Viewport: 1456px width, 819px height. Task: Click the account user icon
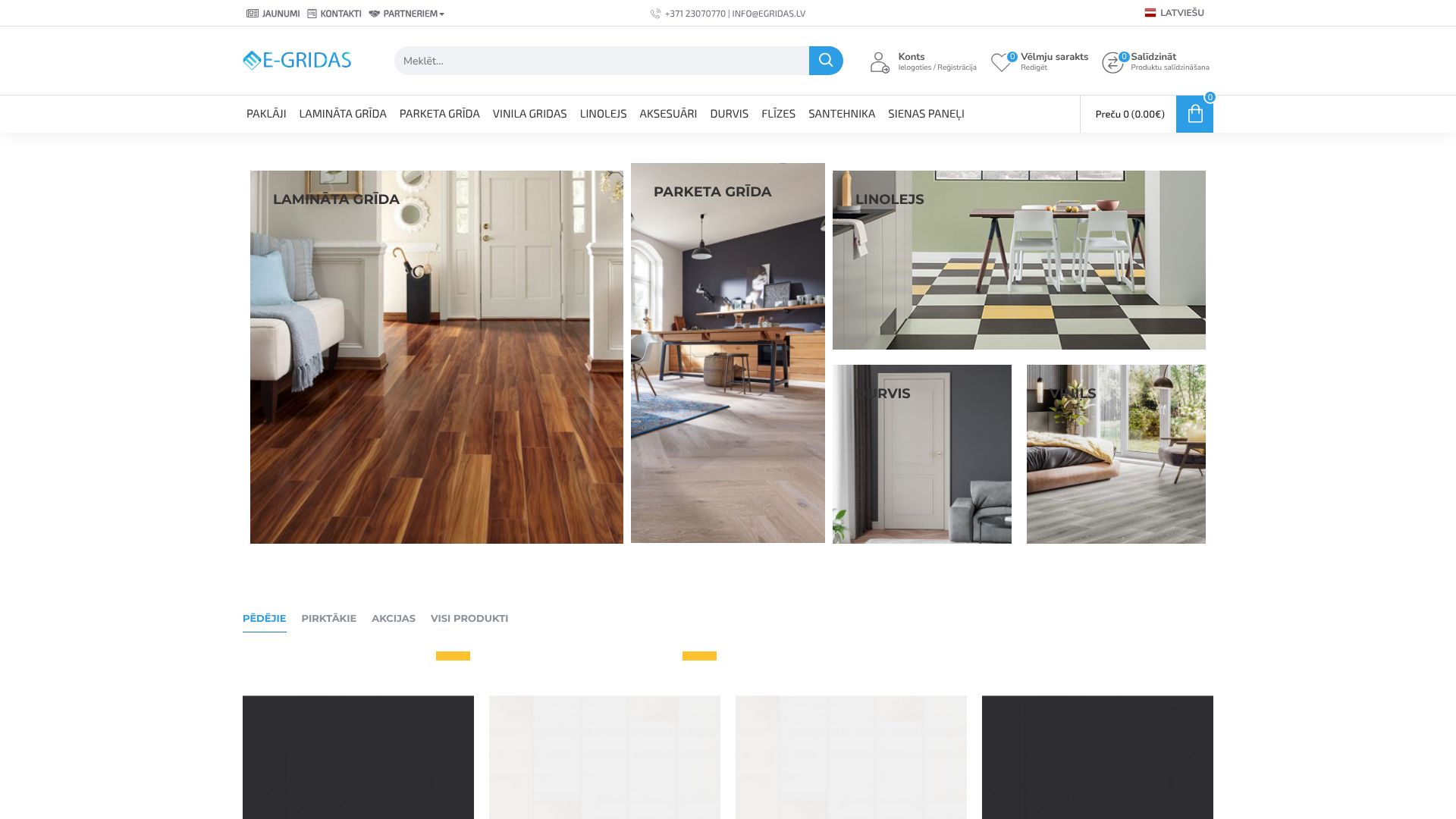coord(880,62)
